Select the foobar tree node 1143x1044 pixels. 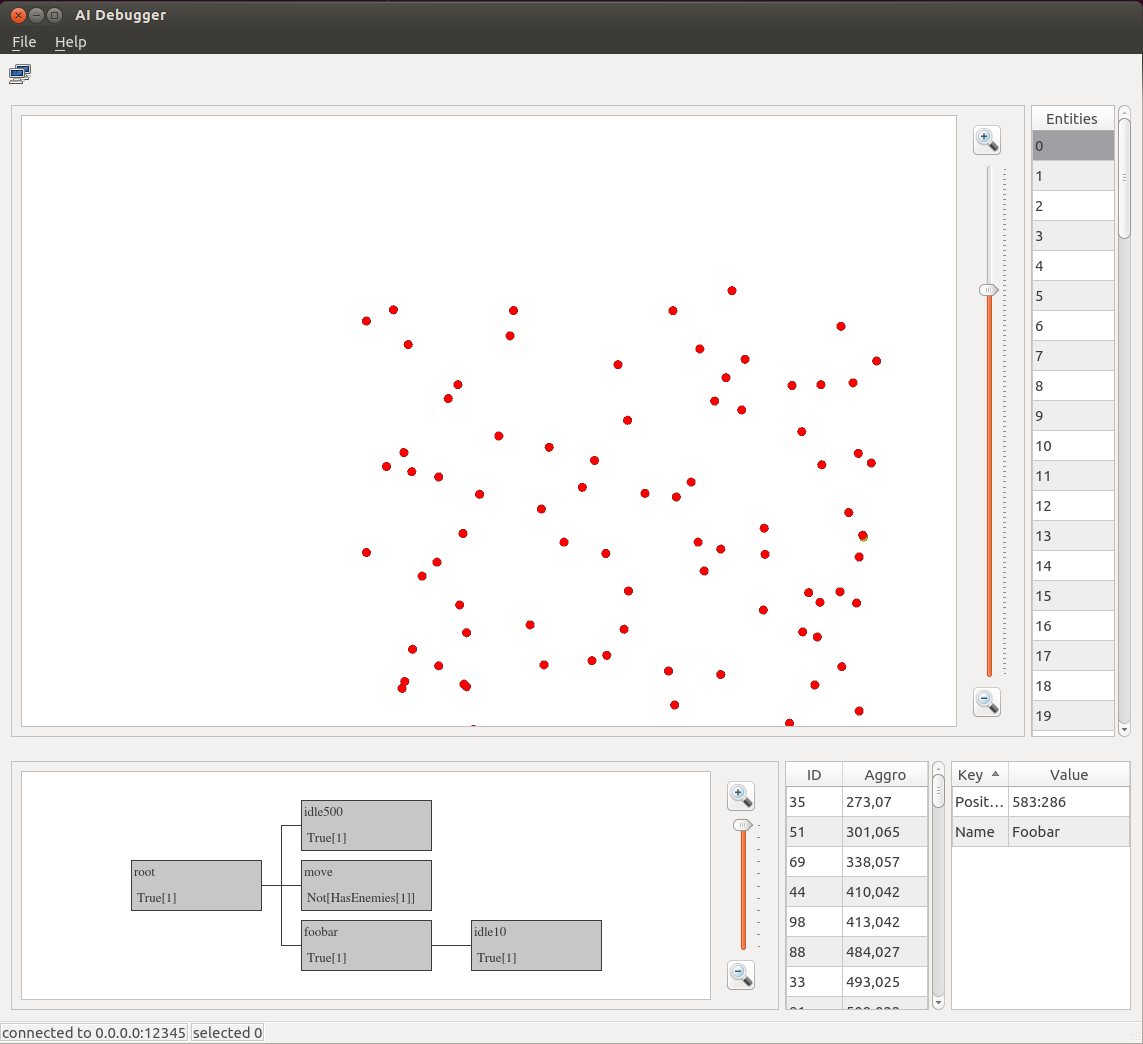[366, 945]
